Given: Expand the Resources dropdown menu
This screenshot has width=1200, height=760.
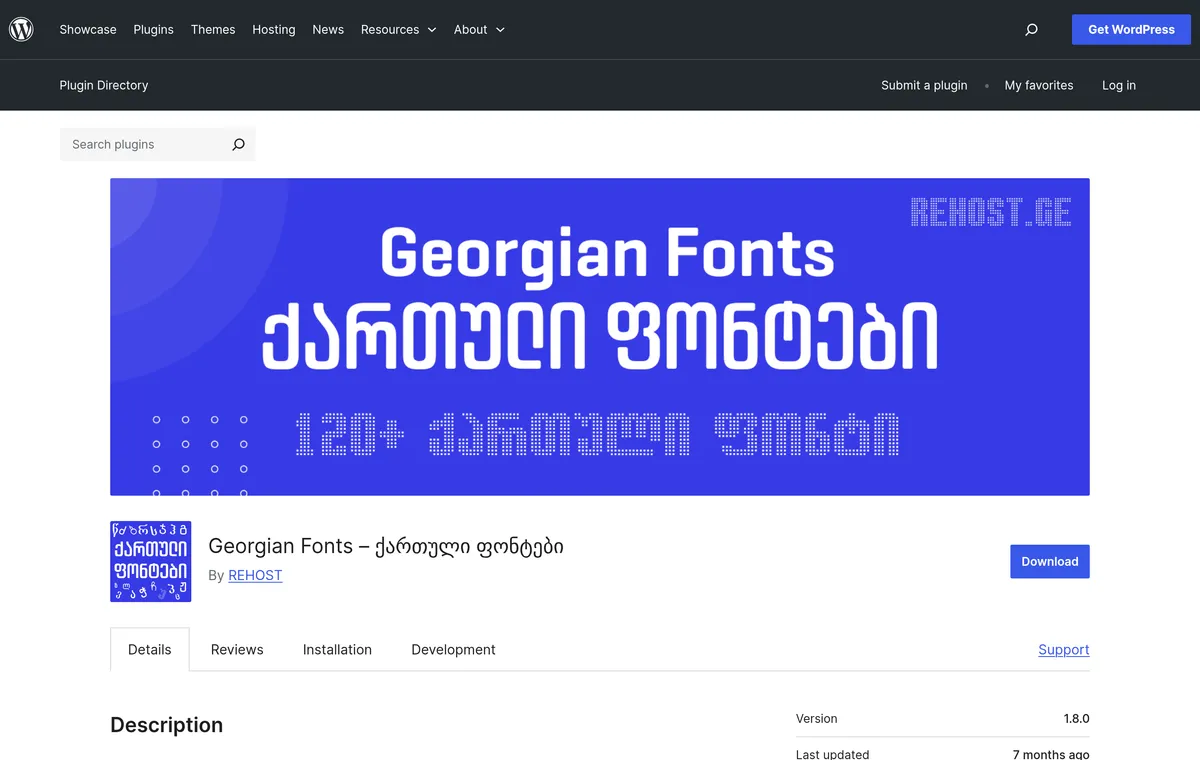Looking at the screenshot, I should tap(399, 30).
